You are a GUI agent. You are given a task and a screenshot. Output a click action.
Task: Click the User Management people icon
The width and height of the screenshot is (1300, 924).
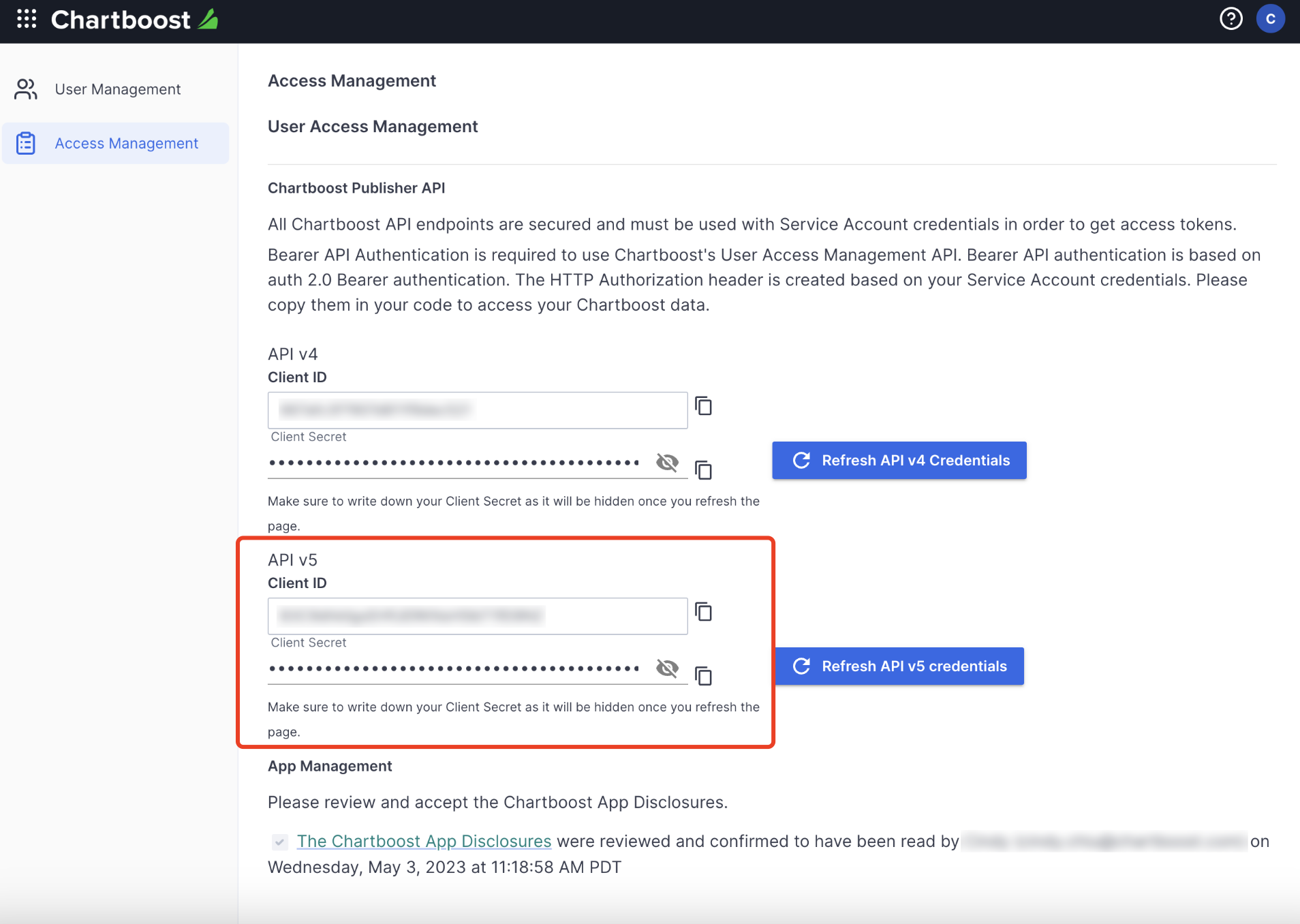26,89
